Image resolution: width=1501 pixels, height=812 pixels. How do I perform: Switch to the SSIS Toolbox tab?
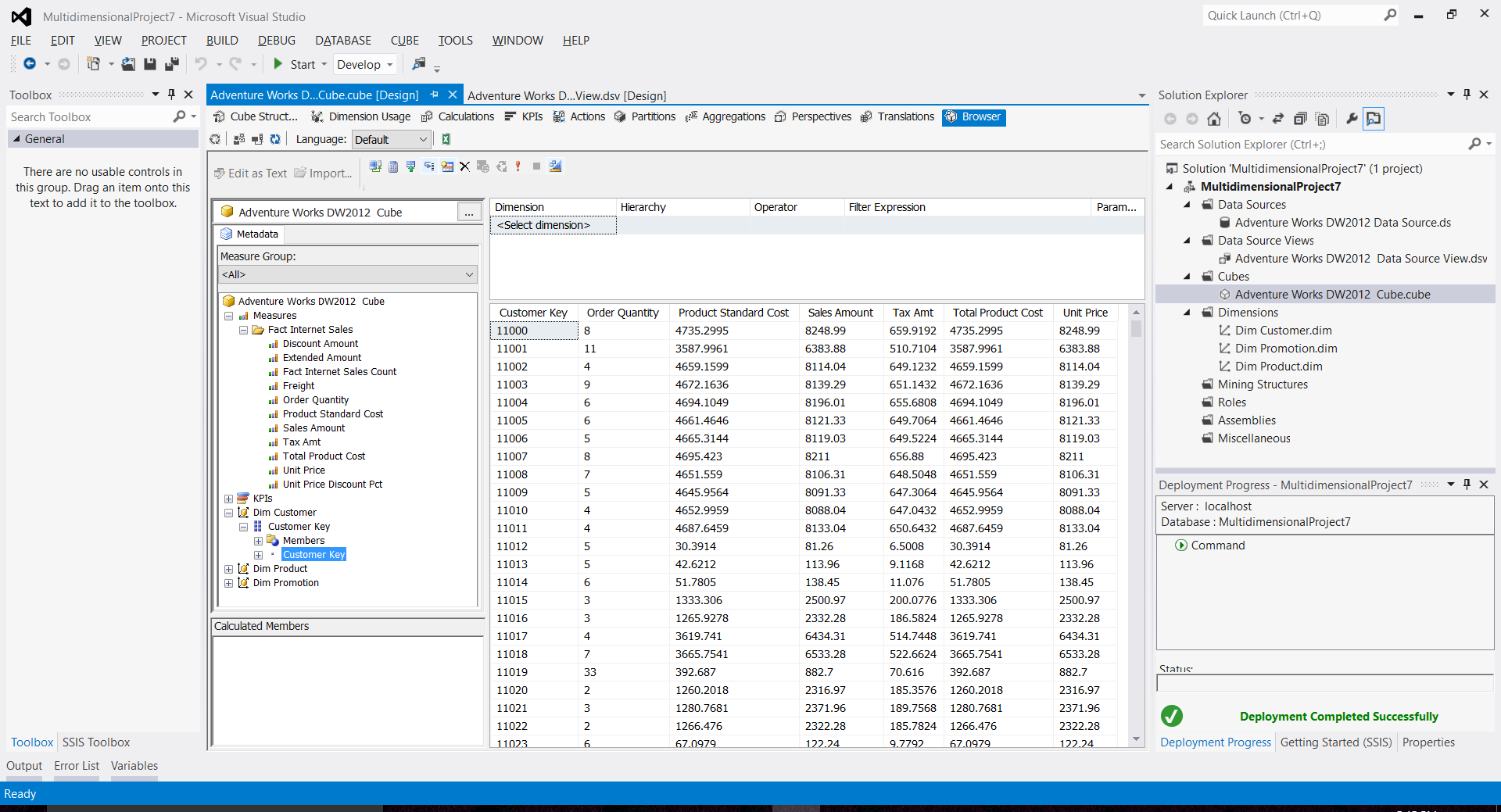click(96, 742)
